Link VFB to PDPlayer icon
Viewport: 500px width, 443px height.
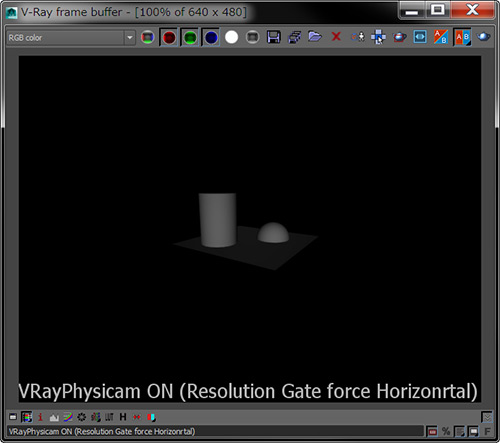(x=420, y=37)
